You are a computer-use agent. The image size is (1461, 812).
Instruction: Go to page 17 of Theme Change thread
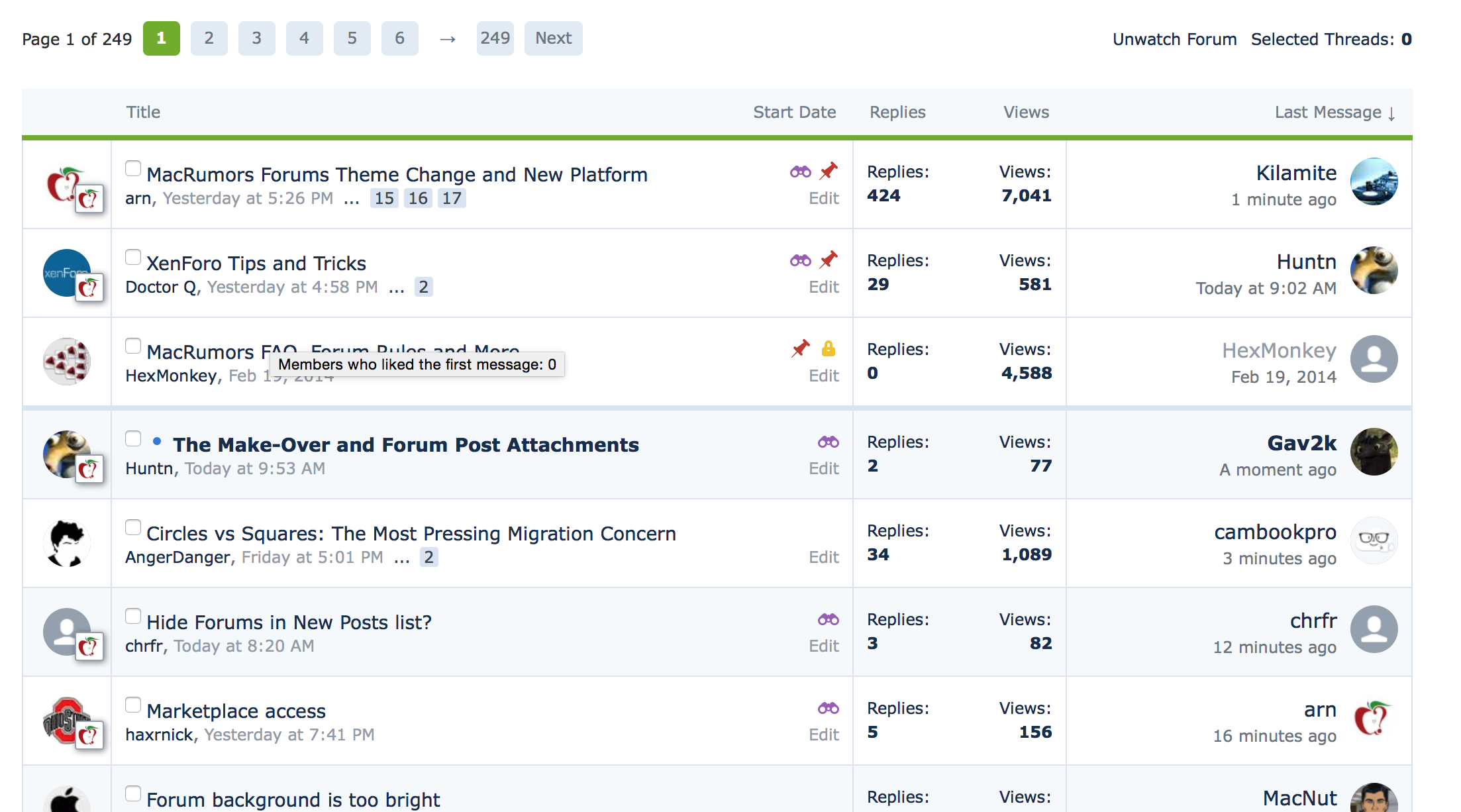(x=452, y=198)
